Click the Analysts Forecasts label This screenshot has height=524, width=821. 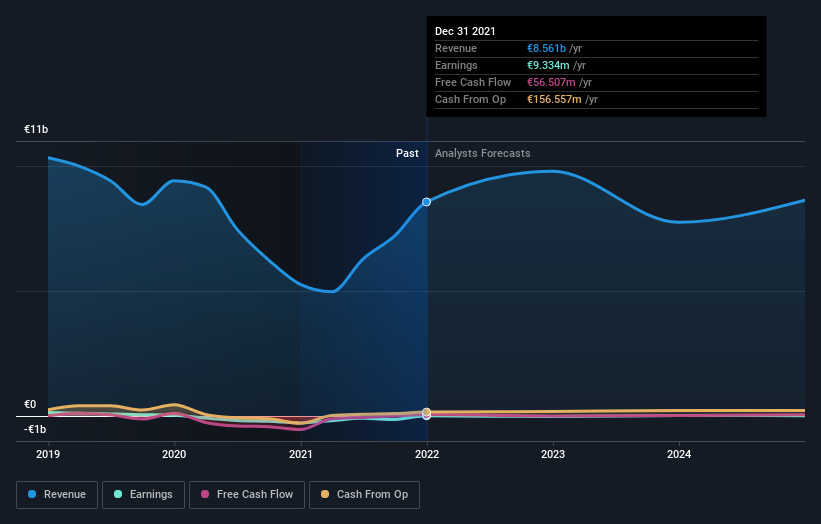(483, 153)
